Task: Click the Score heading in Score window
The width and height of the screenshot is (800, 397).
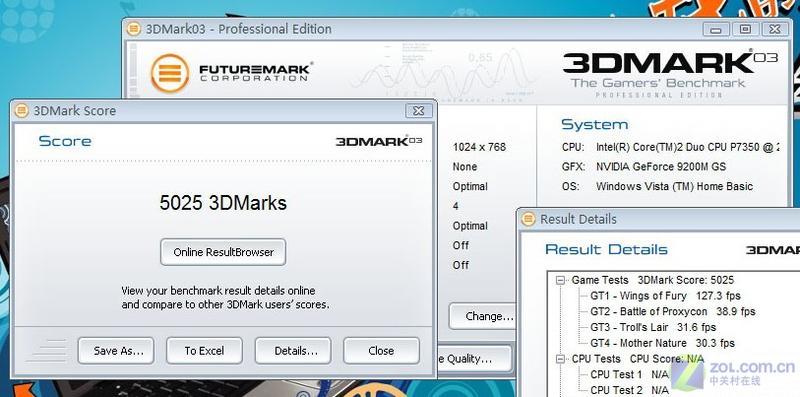Action: (x=65, y=141)
